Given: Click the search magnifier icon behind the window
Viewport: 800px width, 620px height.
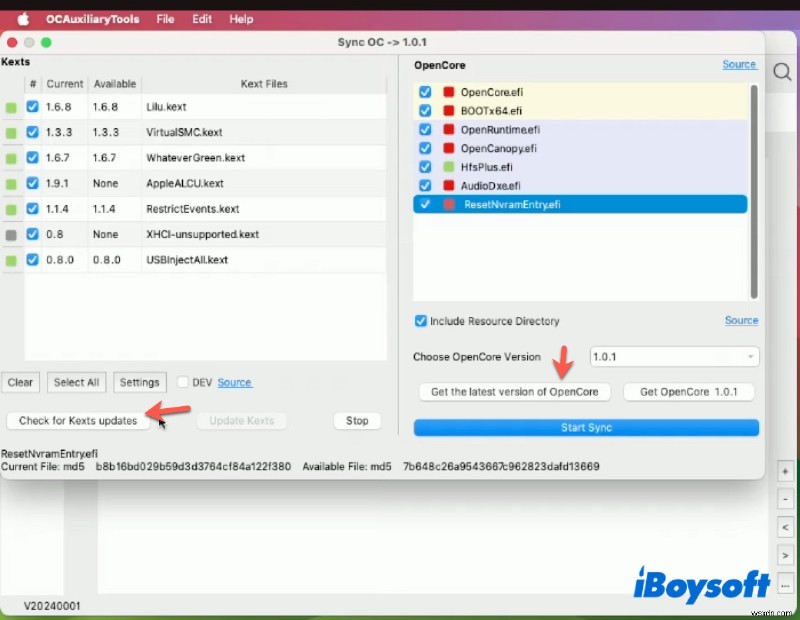Looking at the screenshot, I should [782, 72].
